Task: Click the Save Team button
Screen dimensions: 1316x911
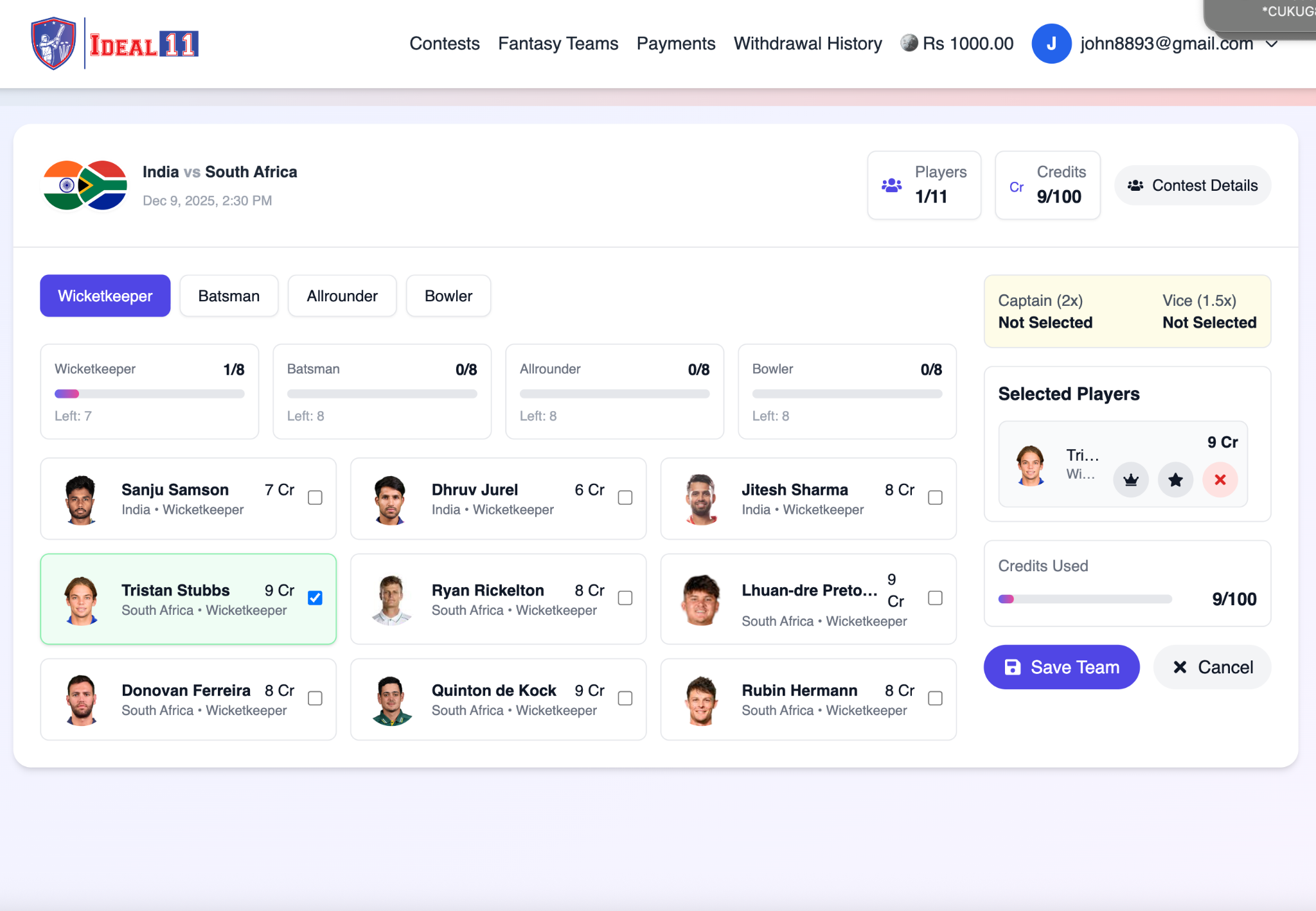Action: [x=1062, y=667]
